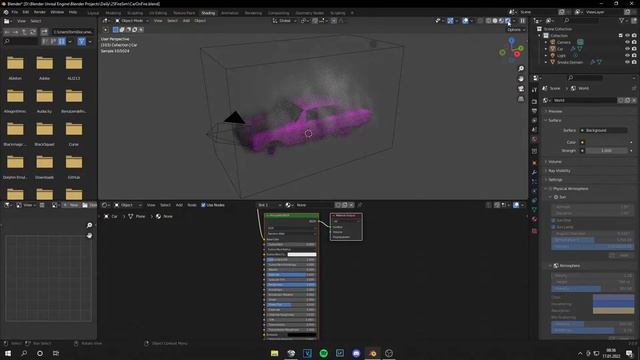Open the Output properties tab
This screenshot has width=640, height=360.
[534, 111]
